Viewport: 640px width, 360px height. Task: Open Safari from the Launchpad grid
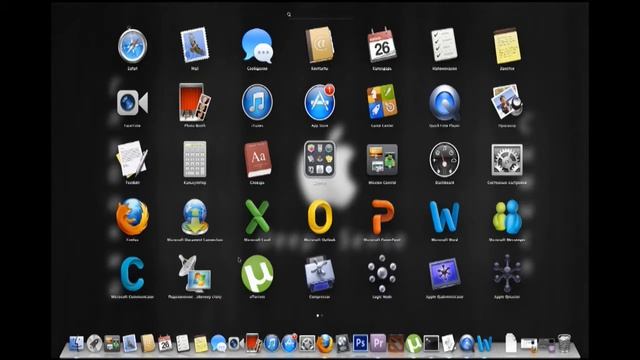(x=132, y=45)
